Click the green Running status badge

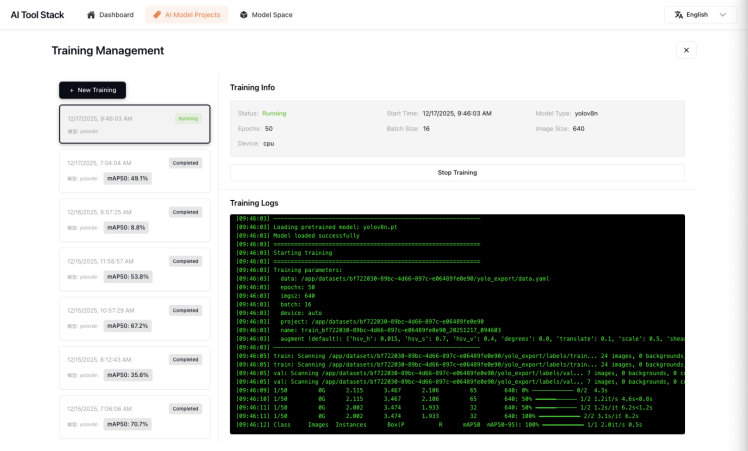(188, 118)
